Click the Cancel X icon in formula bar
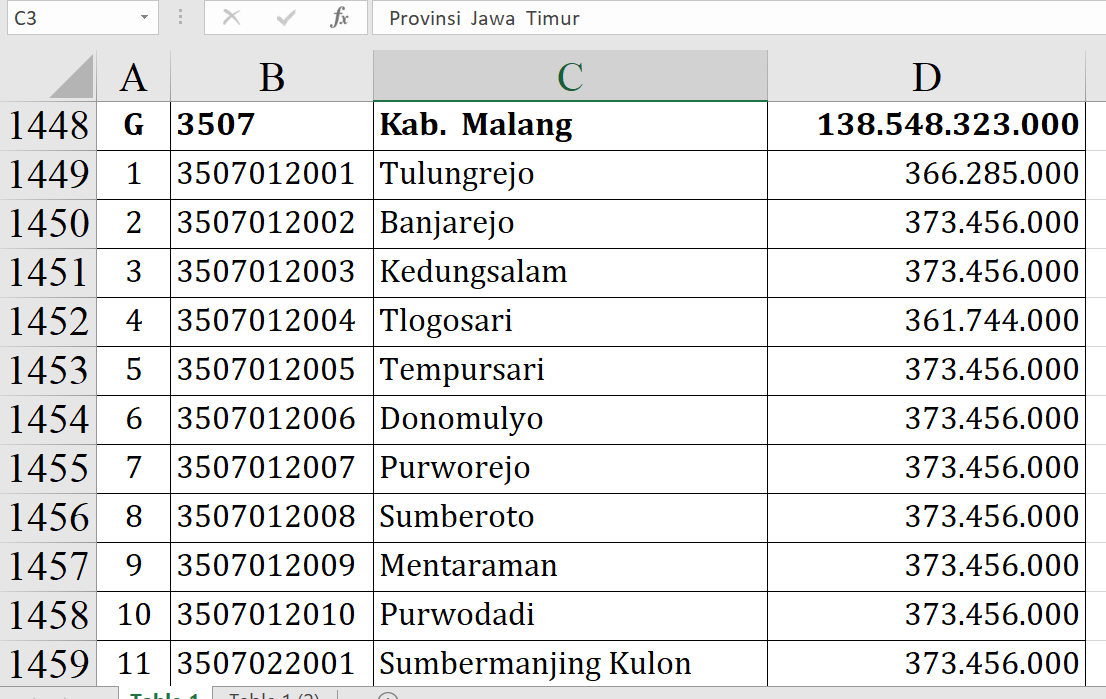This screenshot has width=1106, height=699. (x=231, y=18)
